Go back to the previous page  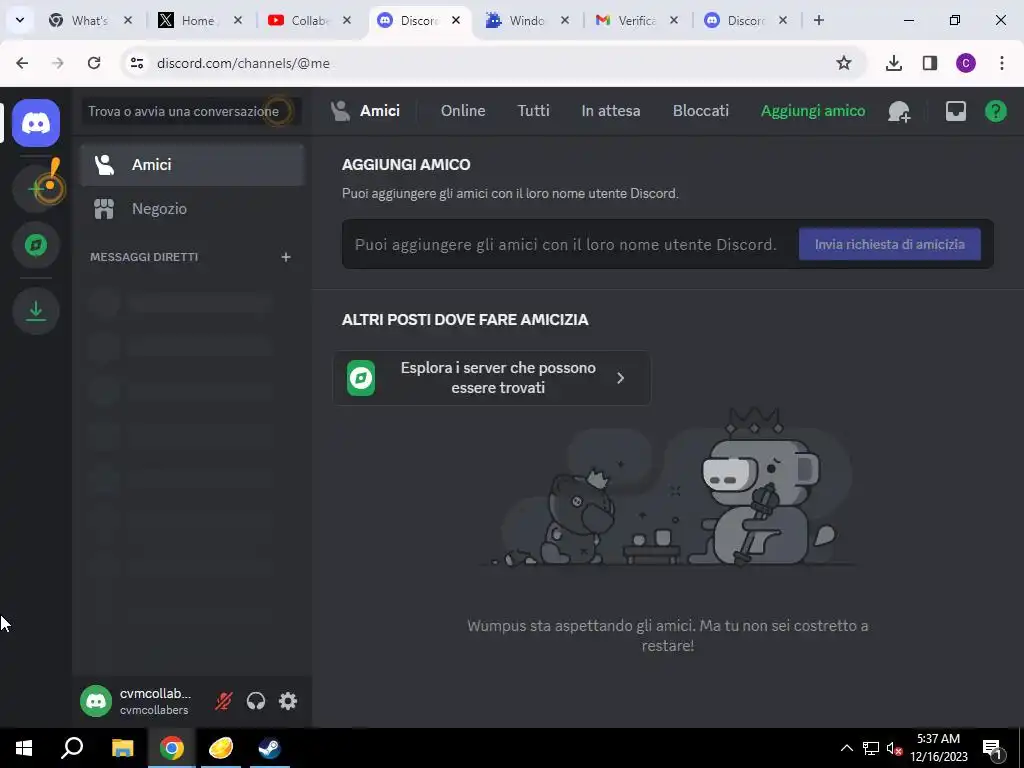click(x=22, y=63)
